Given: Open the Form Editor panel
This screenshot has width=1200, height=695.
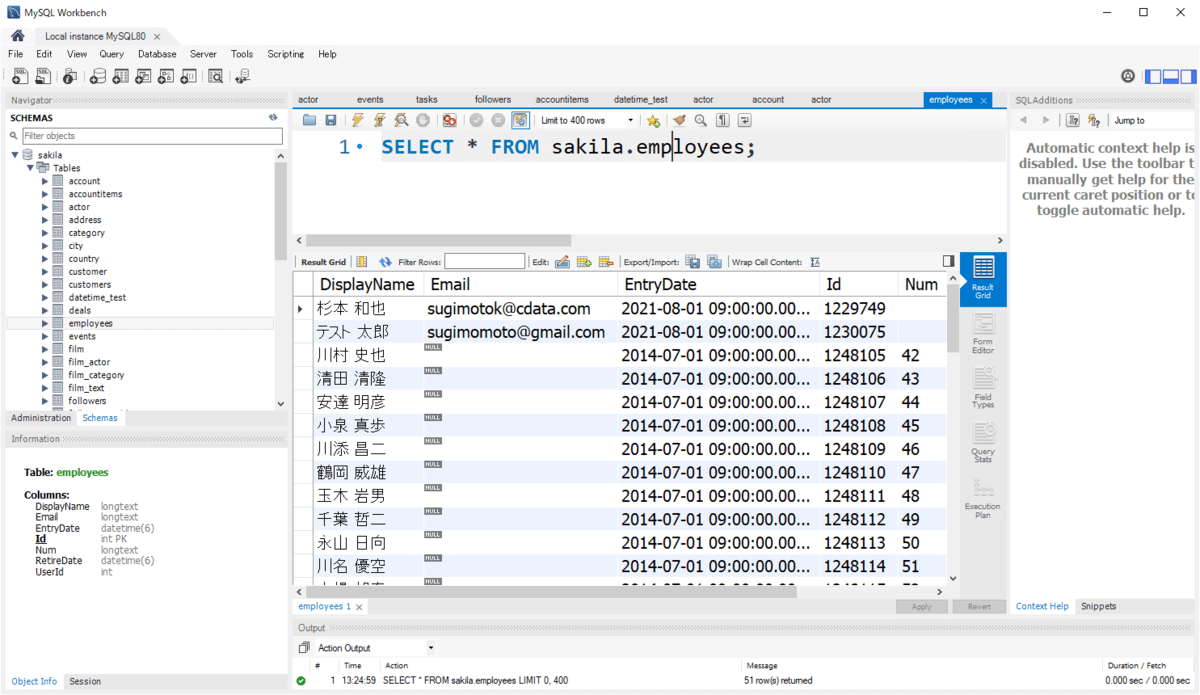Looking at the screenshot, I should (983, 334).
